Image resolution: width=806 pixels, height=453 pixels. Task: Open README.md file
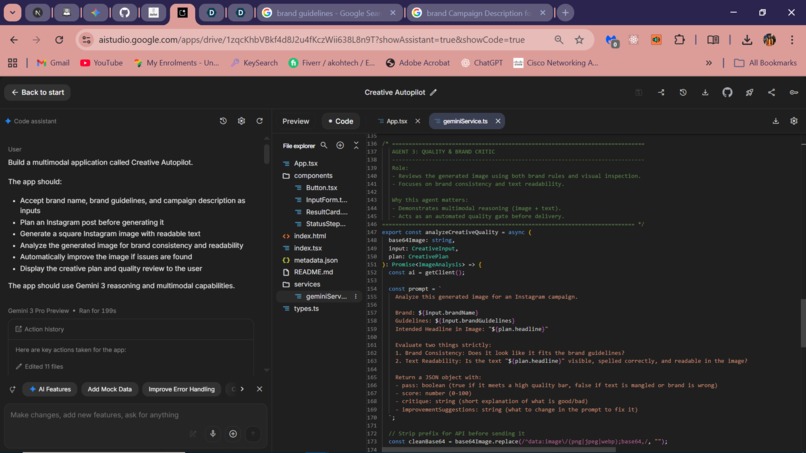point(313,272)
